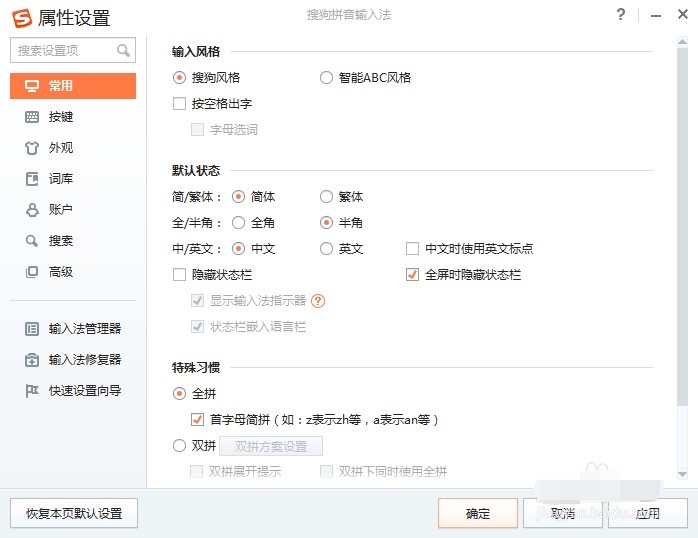The width and height of the screenshot is (698, 538).
Task: Toggle 首字母简拼 checkbox
Action: point(198,420)
